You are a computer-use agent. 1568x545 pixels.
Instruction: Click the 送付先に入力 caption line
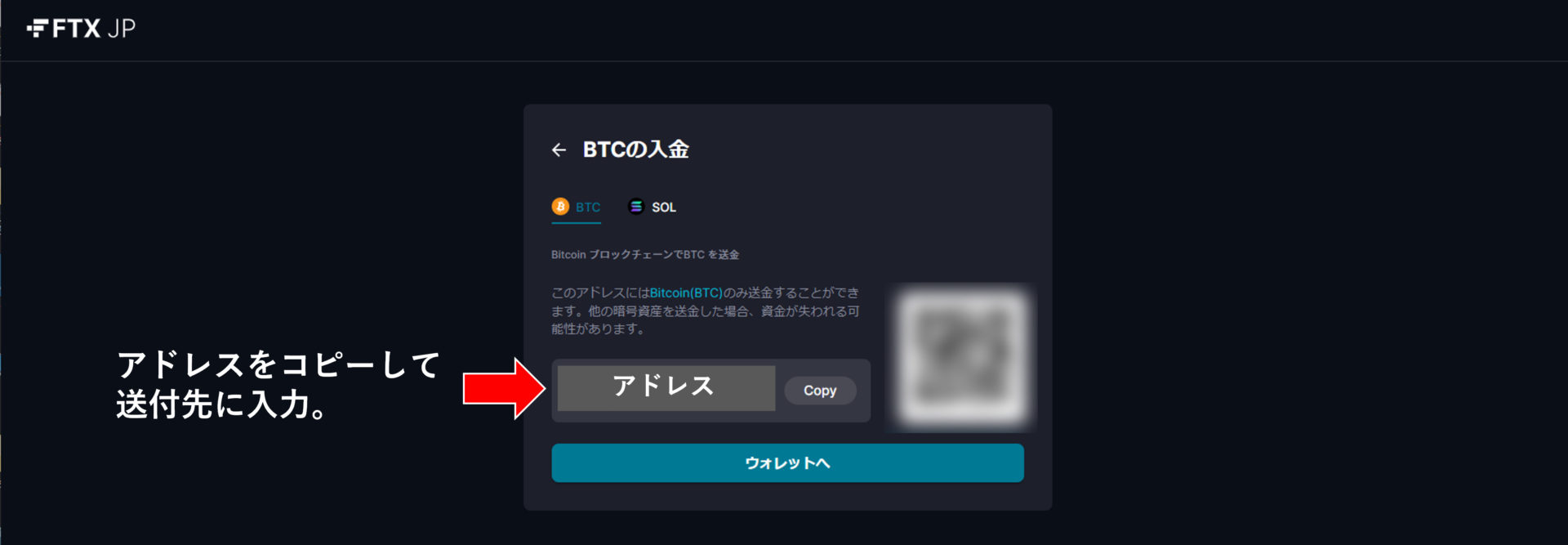click(x=221, y=404)
